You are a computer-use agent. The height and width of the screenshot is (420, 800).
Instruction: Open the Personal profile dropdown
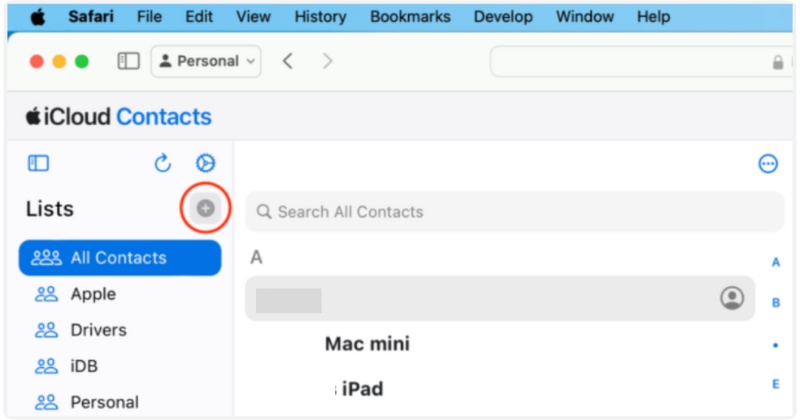(x=206, y=61)
